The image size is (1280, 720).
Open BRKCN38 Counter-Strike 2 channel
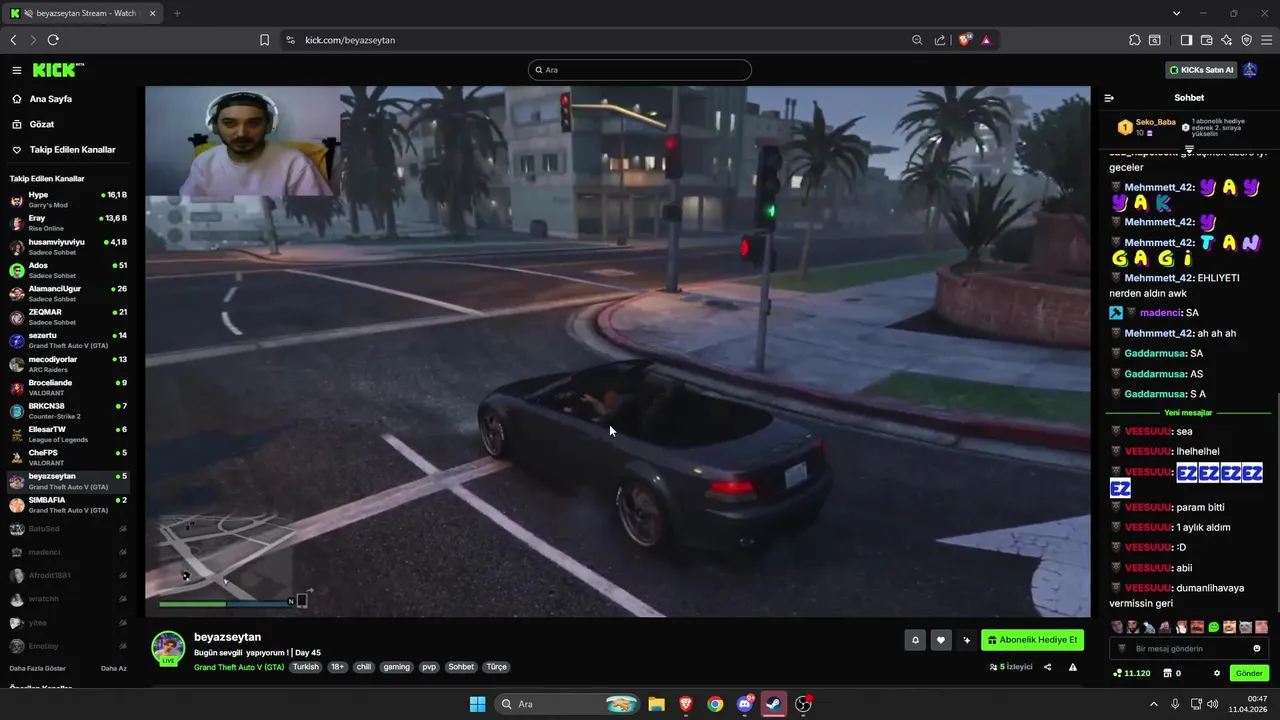coord(68,410)
